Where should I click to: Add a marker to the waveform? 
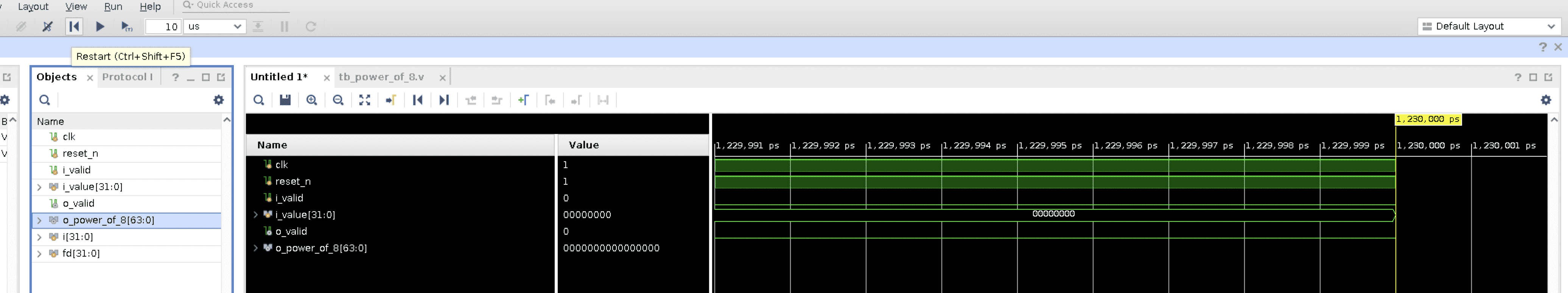click(x=523, y=100)
